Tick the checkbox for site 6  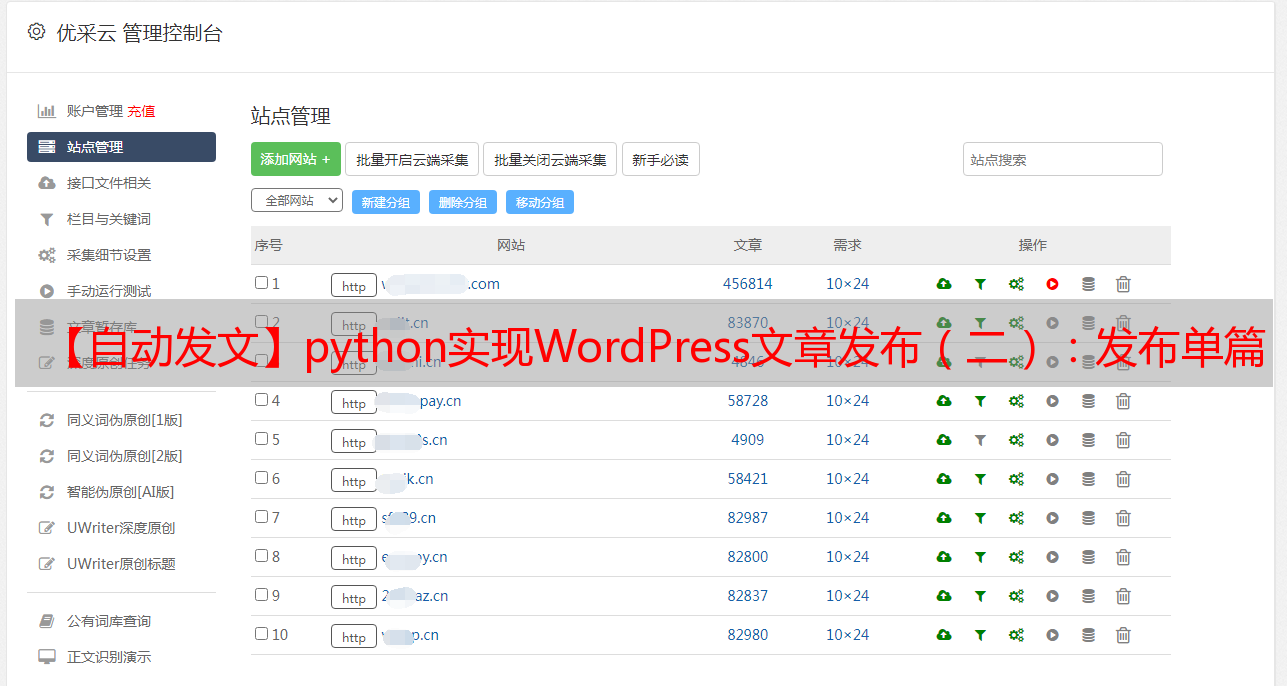[x=261, y=478]
